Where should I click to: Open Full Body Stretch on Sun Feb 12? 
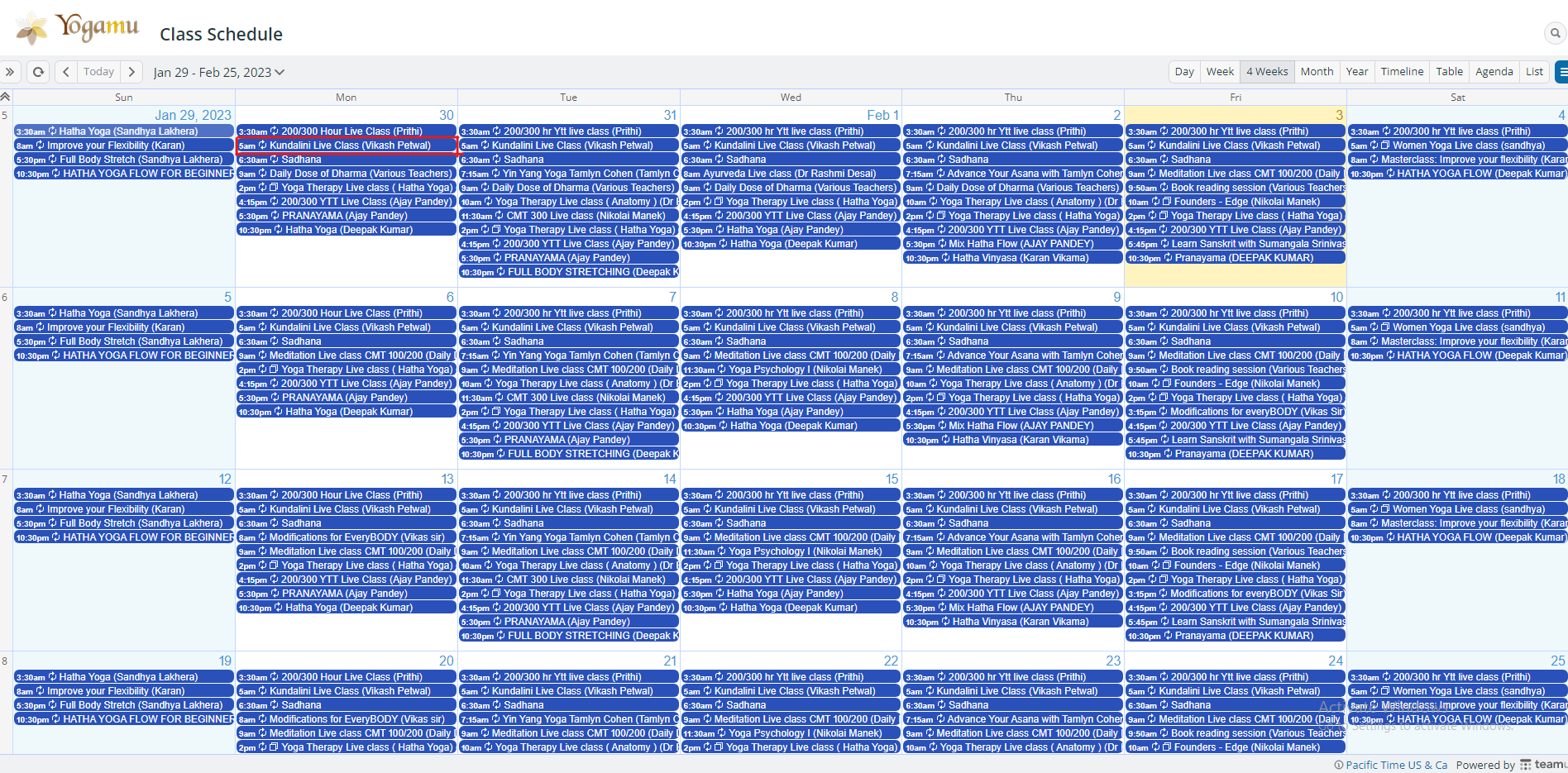click(124, 523)
